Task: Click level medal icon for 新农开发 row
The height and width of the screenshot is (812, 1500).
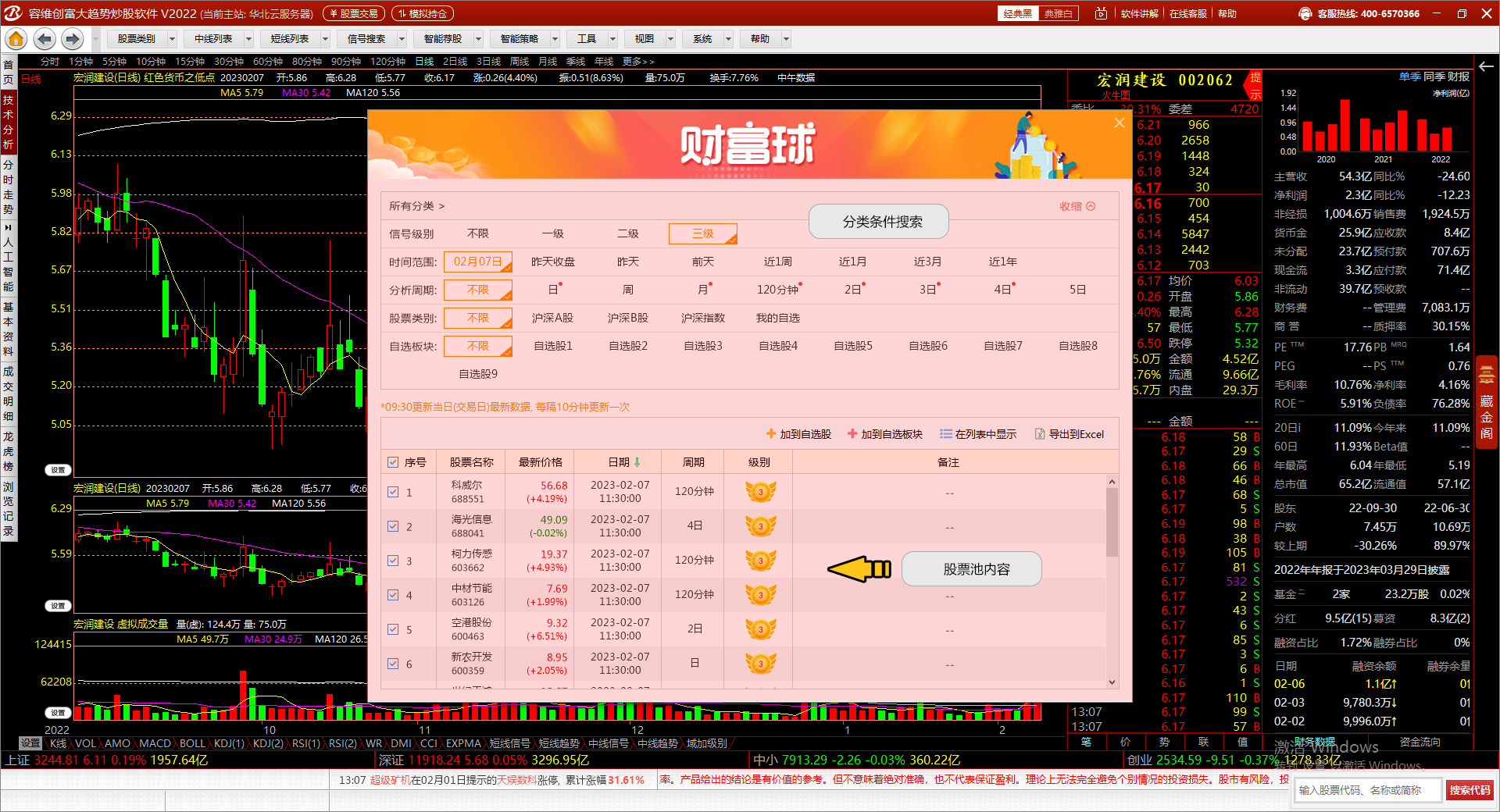Action: 760,664
